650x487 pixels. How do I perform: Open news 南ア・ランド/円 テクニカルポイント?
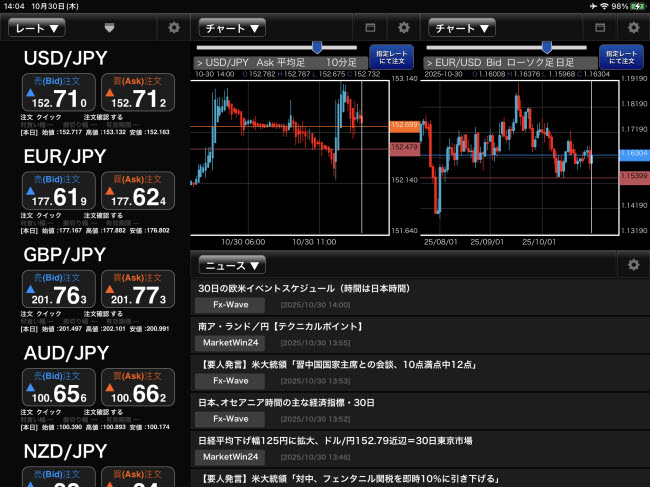coord(420,335)
